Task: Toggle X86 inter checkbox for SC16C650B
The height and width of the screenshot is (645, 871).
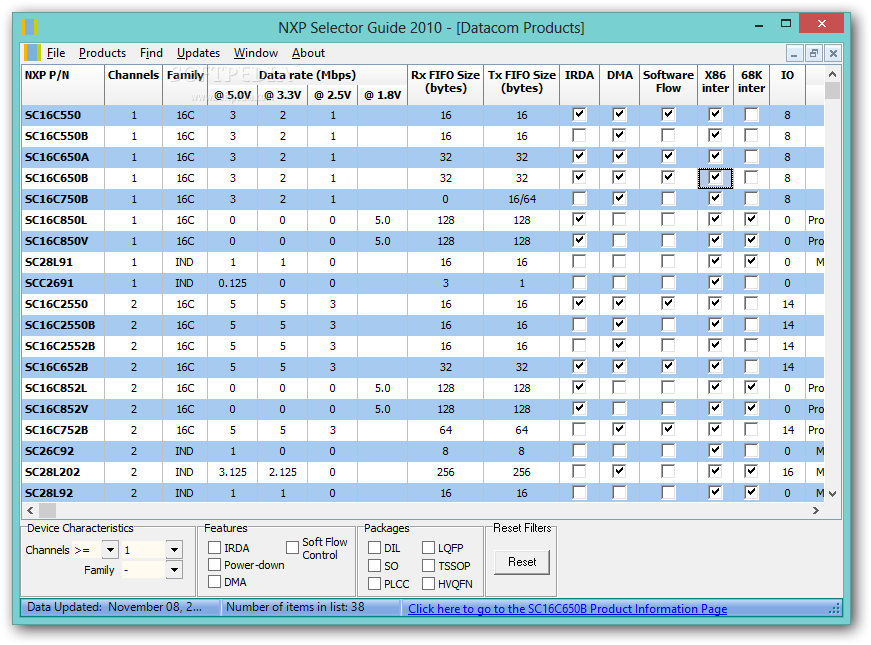Action: click(715, 178)
